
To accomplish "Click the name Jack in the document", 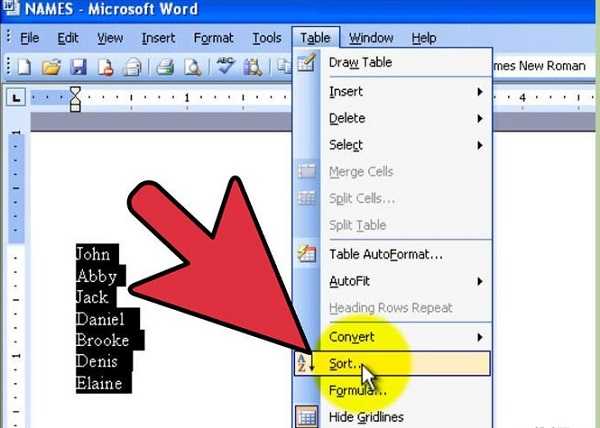I will [92, 297].
